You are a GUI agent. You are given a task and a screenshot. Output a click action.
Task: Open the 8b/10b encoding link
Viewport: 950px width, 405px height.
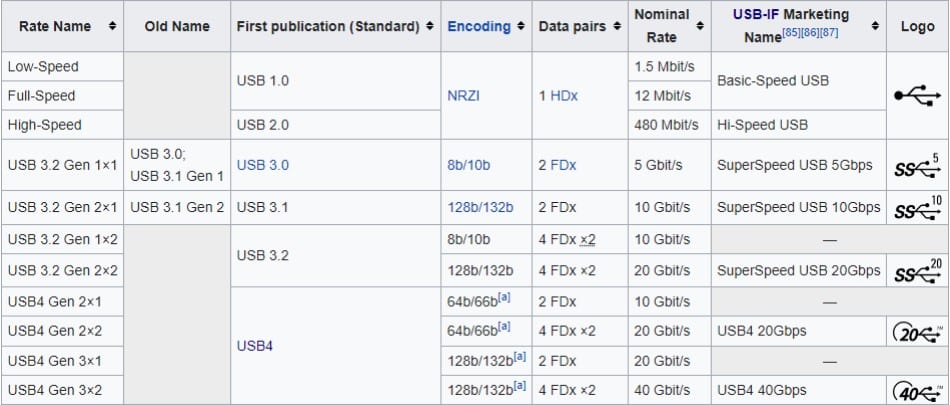coord(468,165)
